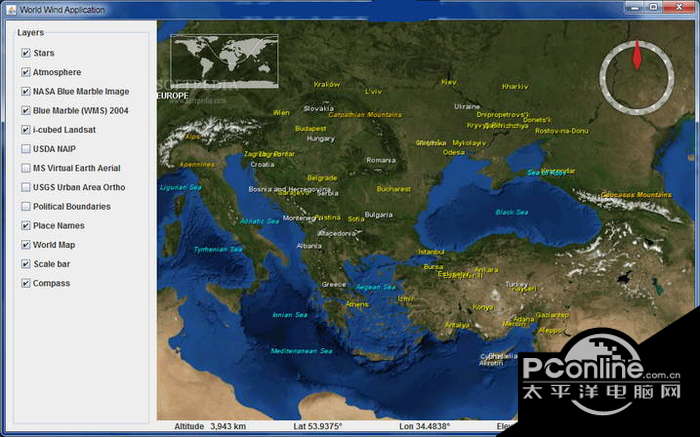
Task: Click the Caucasus Mountains label
Action: tap(636, 195)
